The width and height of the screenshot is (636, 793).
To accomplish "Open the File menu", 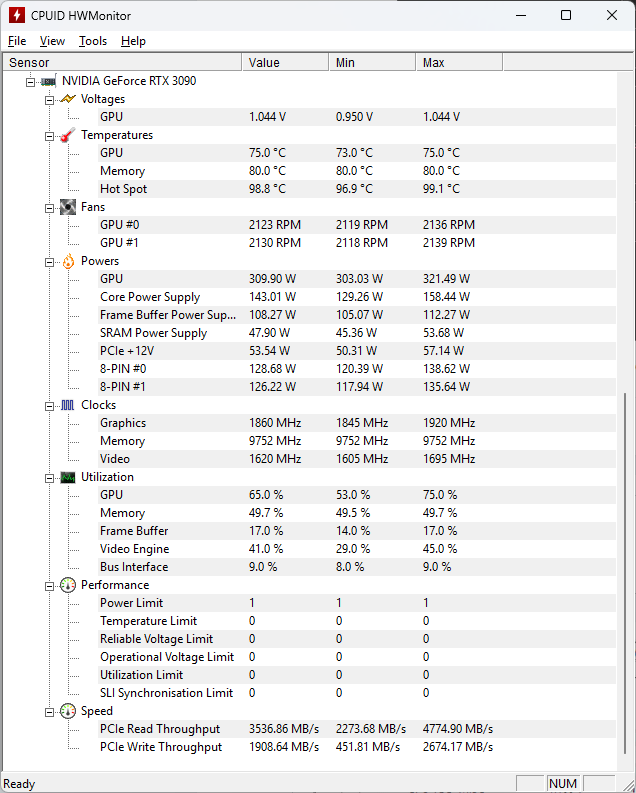I will coord(17,41).
